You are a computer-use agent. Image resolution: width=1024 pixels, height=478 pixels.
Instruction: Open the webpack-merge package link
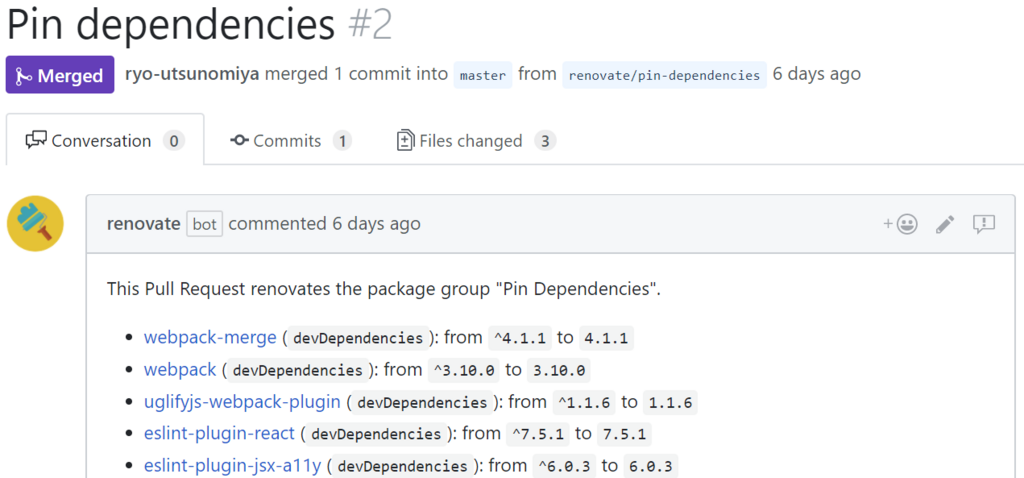[210, 338]
